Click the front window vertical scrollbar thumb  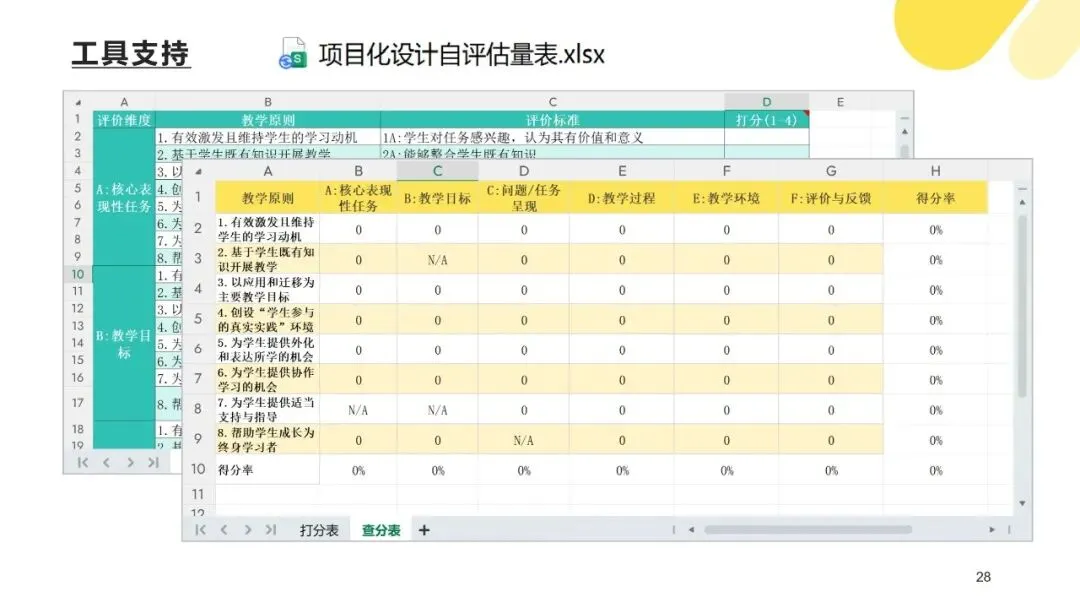pos(1022,306)
